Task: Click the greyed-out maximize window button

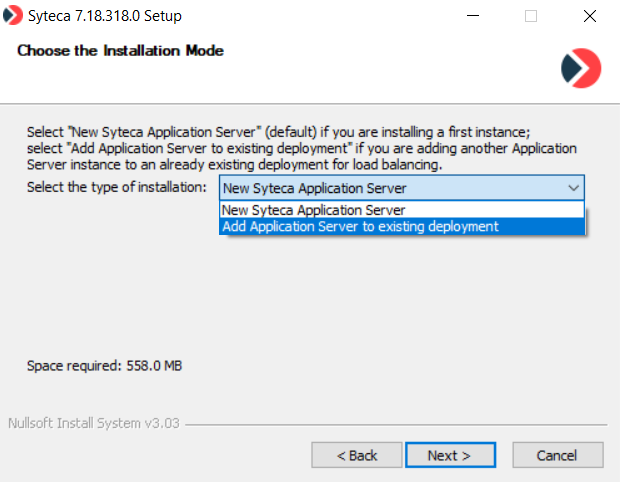Action: point(531,16)
